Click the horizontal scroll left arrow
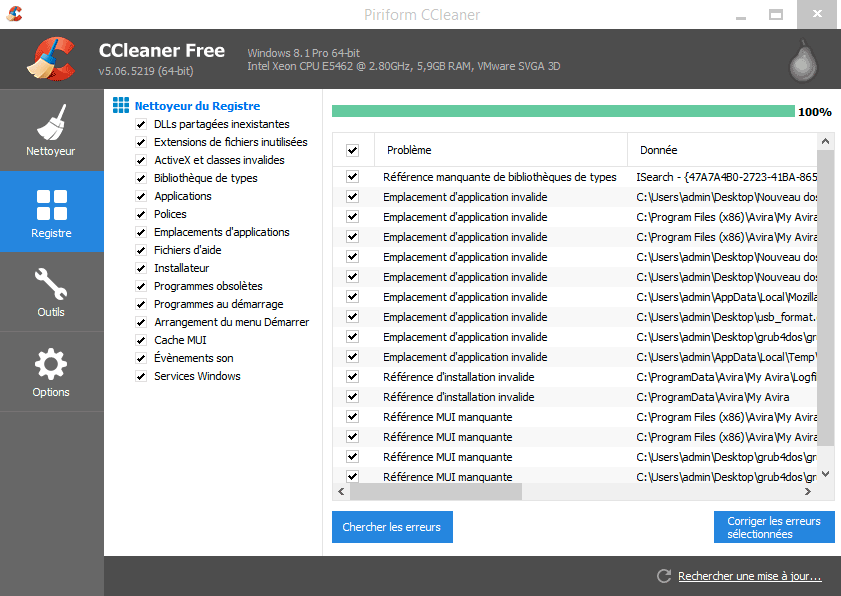This screenshot has width=841, height=596. tap(341, 491)
